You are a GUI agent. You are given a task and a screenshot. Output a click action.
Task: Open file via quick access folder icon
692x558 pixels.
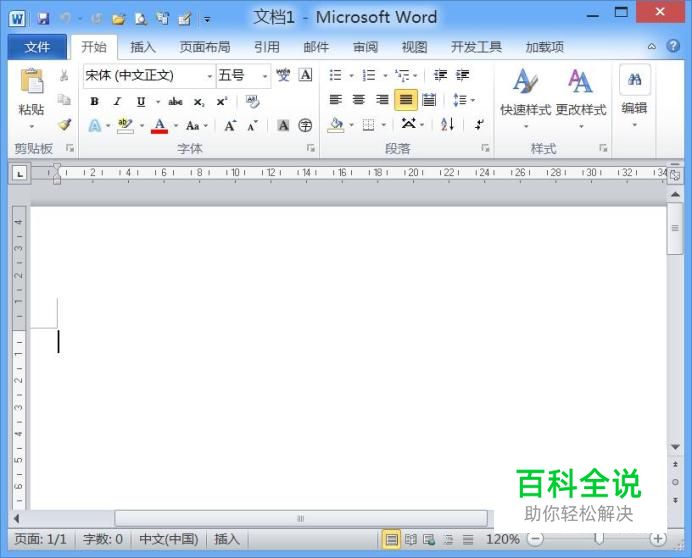pyautogui.click(x=118, y=19)
